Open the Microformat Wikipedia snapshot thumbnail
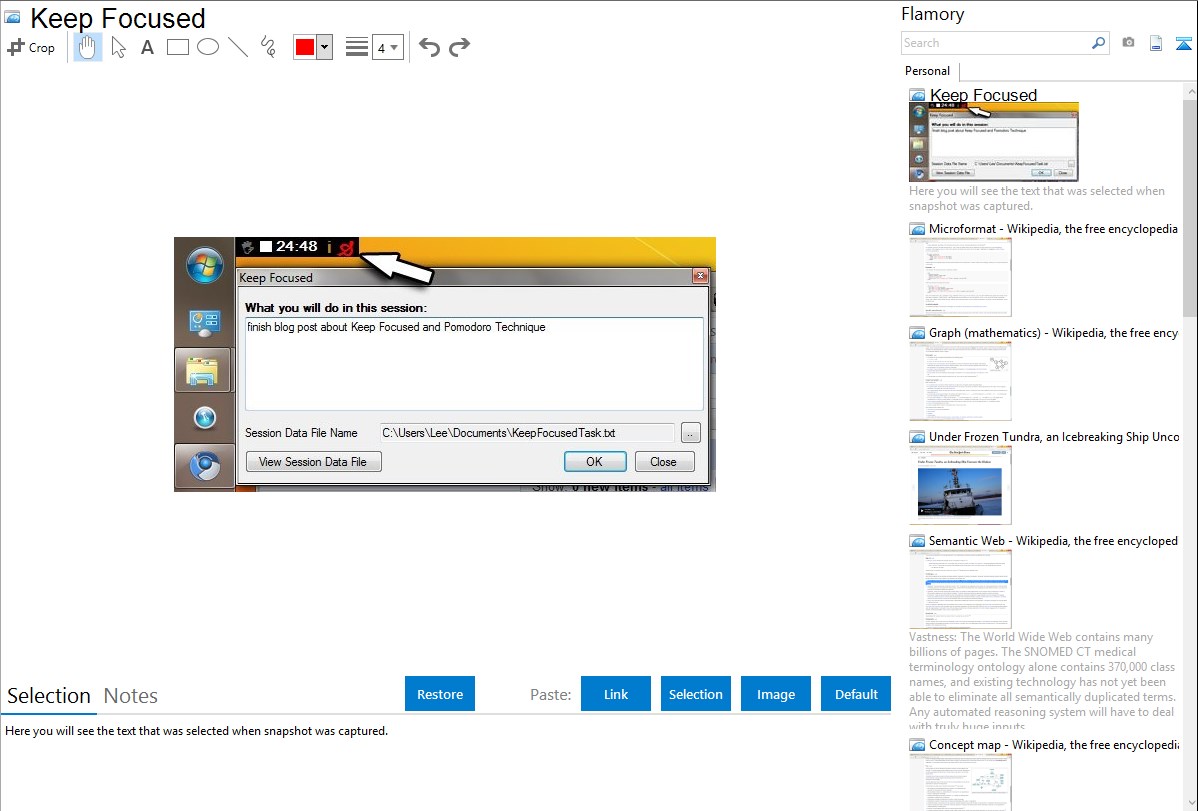1198x811 pixels. (960, 277)
